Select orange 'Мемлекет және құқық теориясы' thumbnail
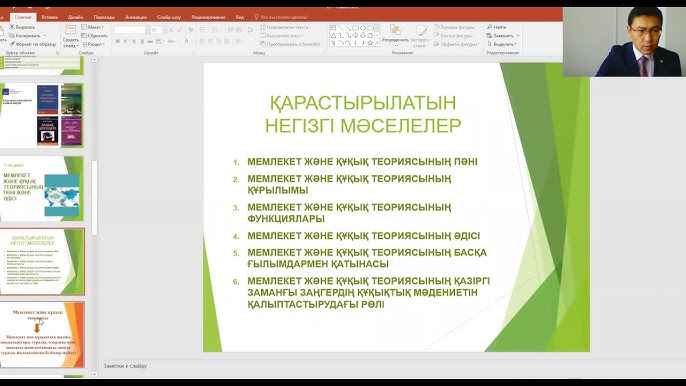Viewport: 686px width, 386px height. (42, 335)
